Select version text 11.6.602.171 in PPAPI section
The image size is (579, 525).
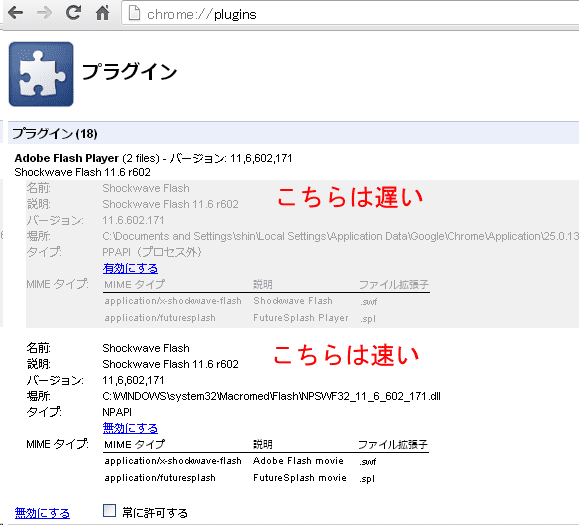pos(133,220)
